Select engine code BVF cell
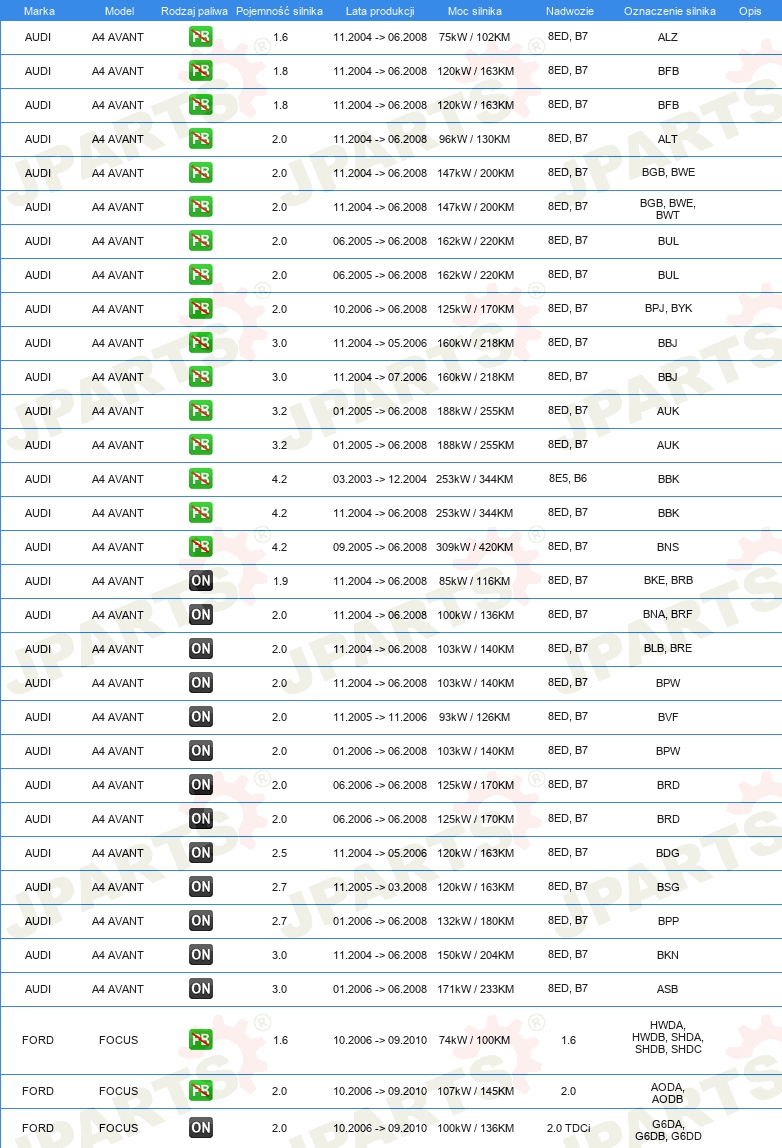Screen dimensions: 782x1148 coord(668,717)
